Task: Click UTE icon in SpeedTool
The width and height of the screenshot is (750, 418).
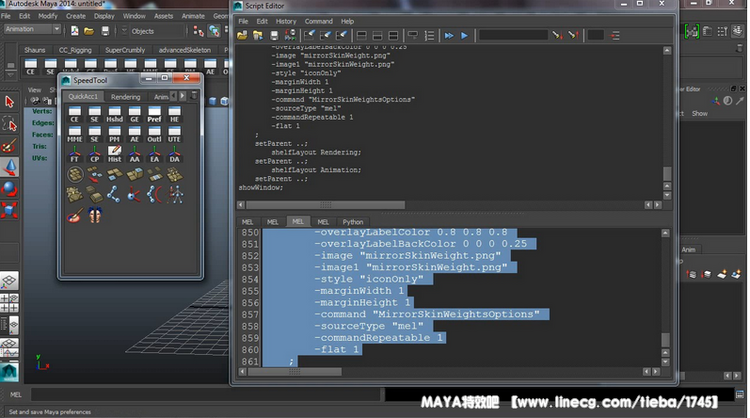Action: 174,134
